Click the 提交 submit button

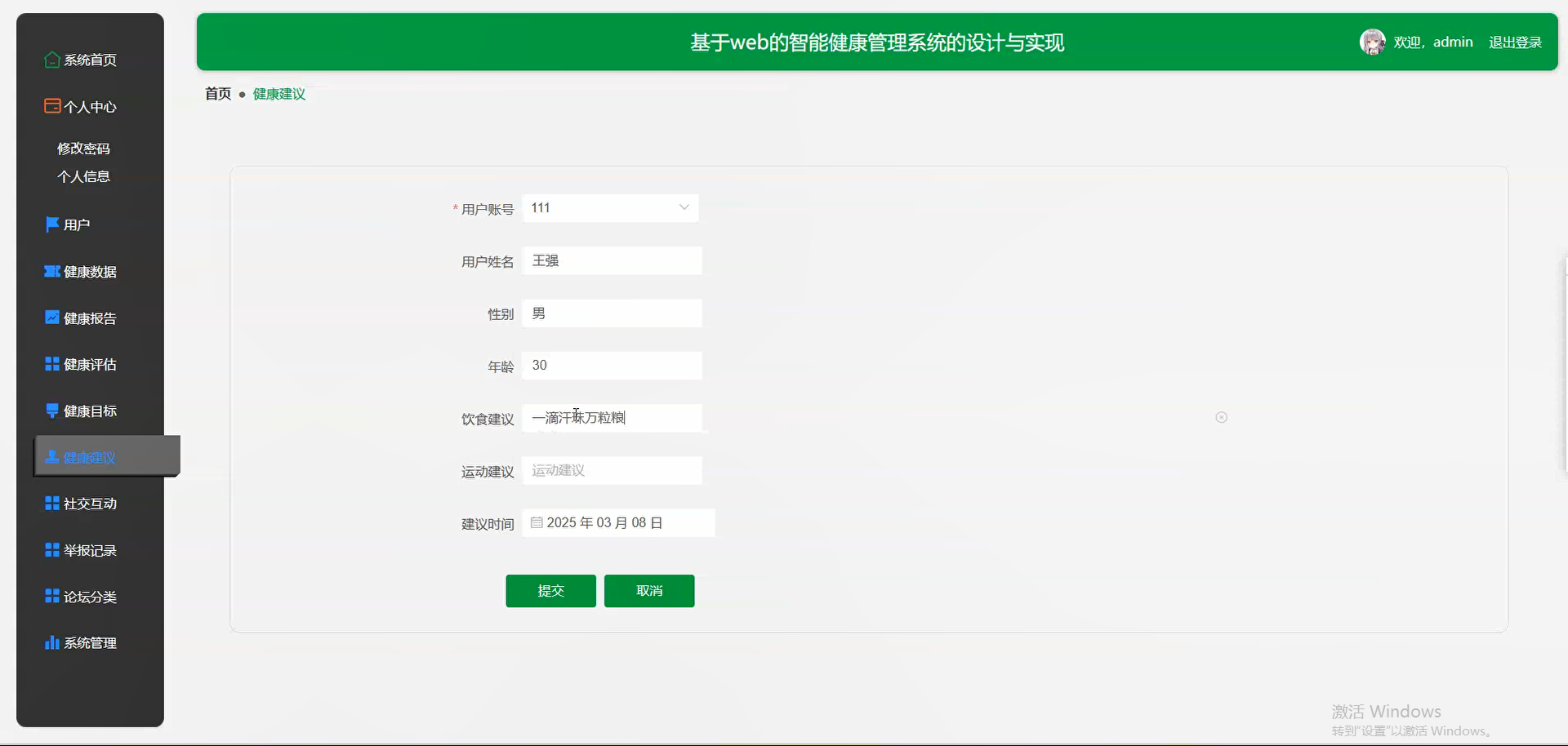click(550, 590)
